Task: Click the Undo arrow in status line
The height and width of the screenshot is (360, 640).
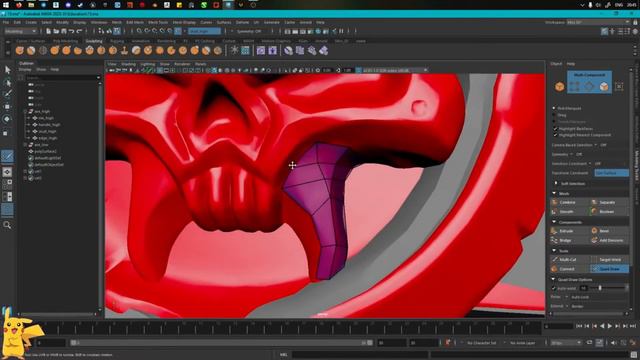Action: click(x=71, y=31)
